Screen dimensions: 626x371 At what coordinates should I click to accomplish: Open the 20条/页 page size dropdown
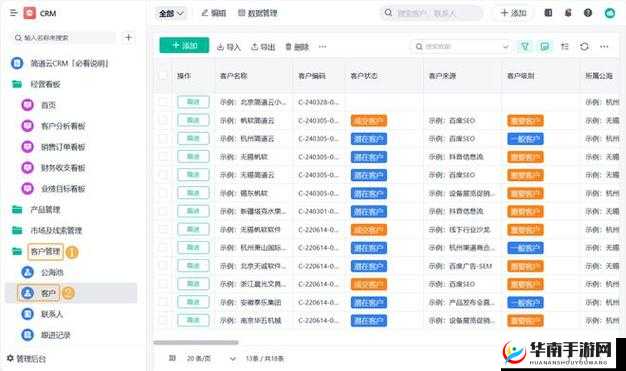point(211,358)
